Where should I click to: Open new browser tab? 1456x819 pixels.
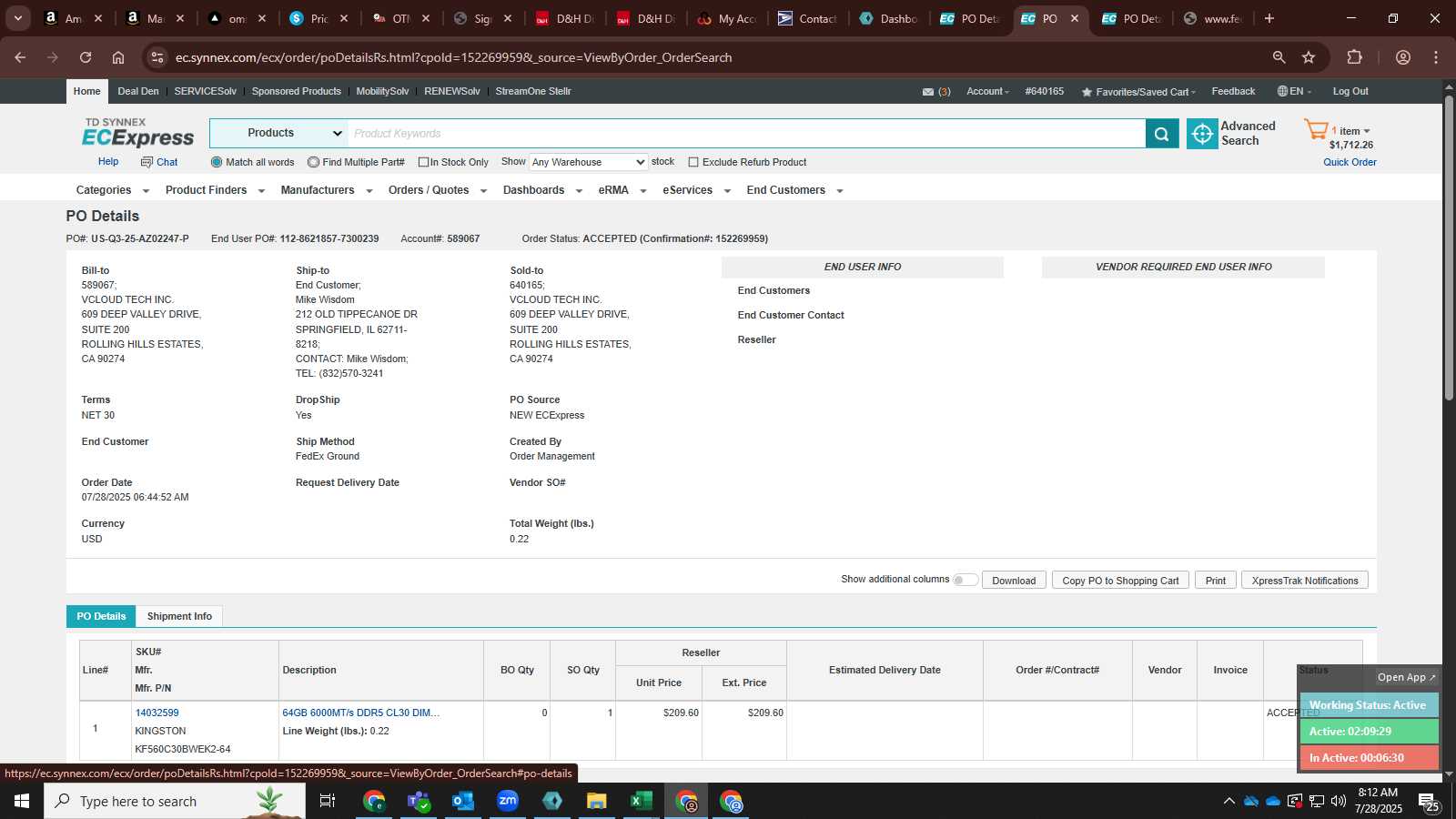click(1269, 18)
